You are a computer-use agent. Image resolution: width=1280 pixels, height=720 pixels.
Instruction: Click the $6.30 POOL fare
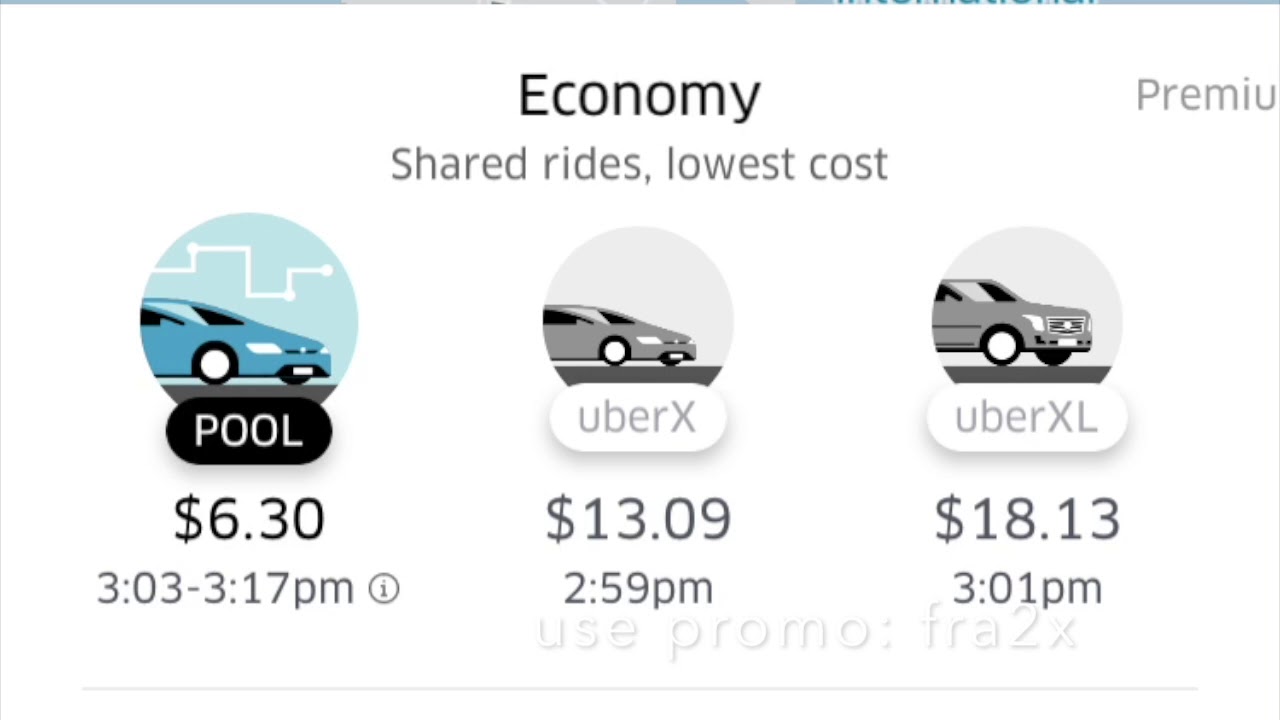click(x=249, y=519)
